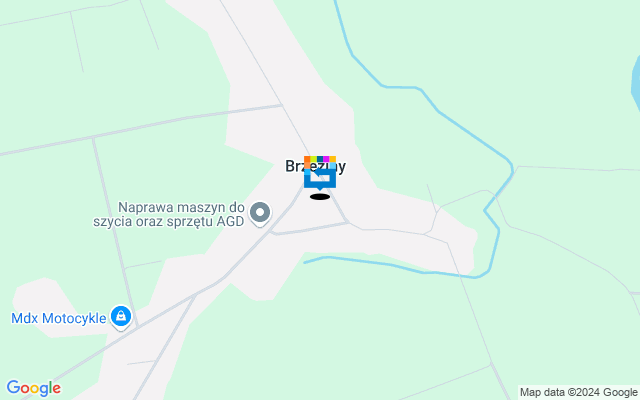Select the grey Naprawa maszyn location pin
The image size is (640, 400).
click(260, 213)
